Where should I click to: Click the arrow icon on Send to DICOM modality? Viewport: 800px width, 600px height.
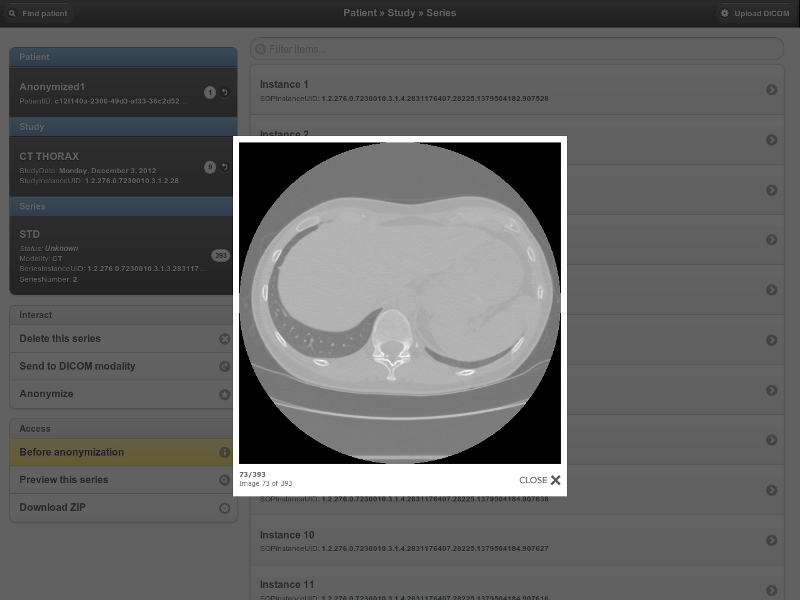tap(225, 366)
